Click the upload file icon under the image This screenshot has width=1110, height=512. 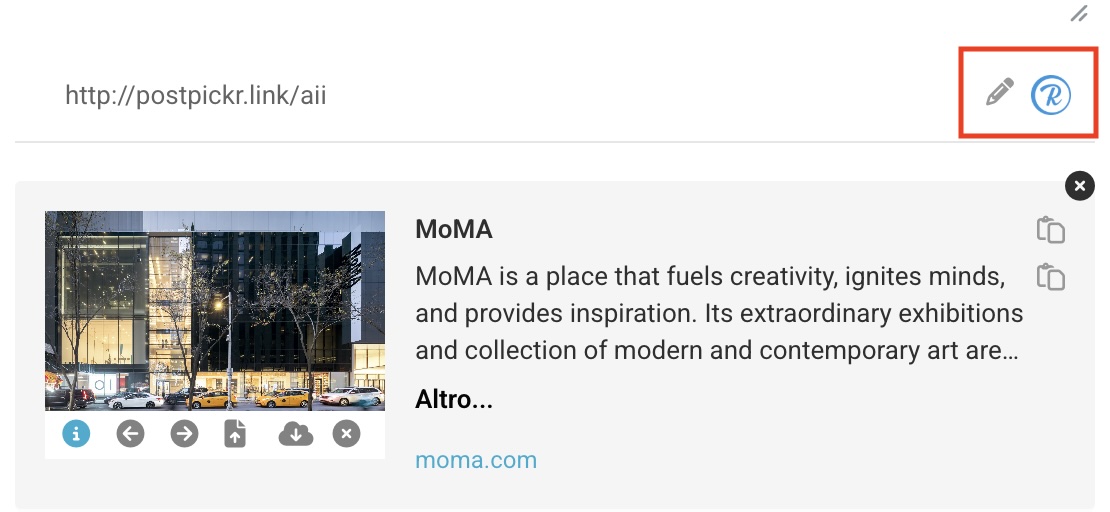[235, 434]
